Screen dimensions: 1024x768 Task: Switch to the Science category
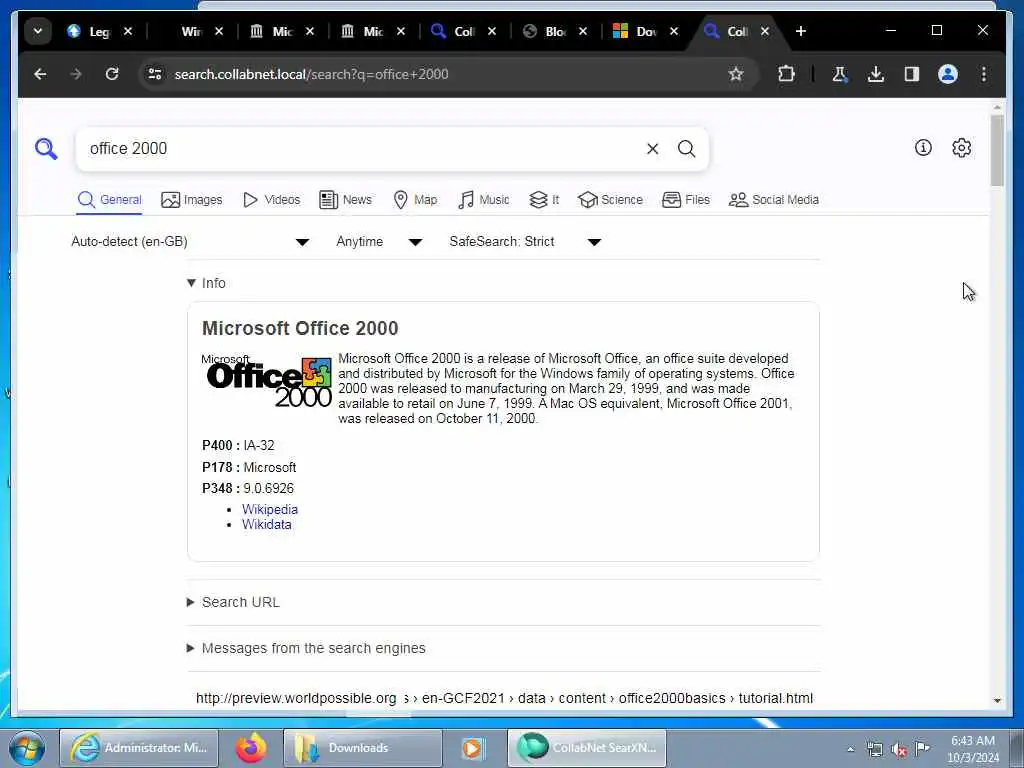(x=611, y=200)
